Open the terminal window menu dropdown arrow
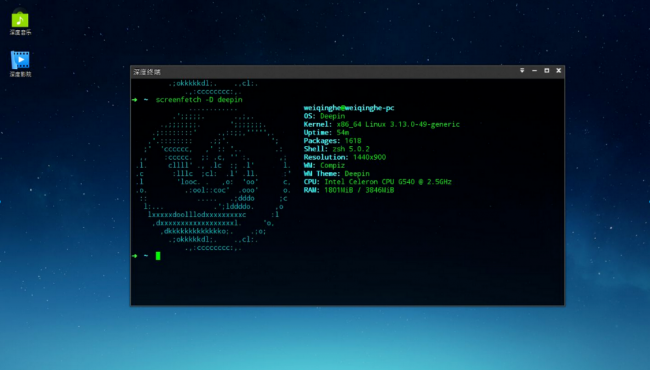The height and width of the screenshot is (370, 650). (522, 71)
